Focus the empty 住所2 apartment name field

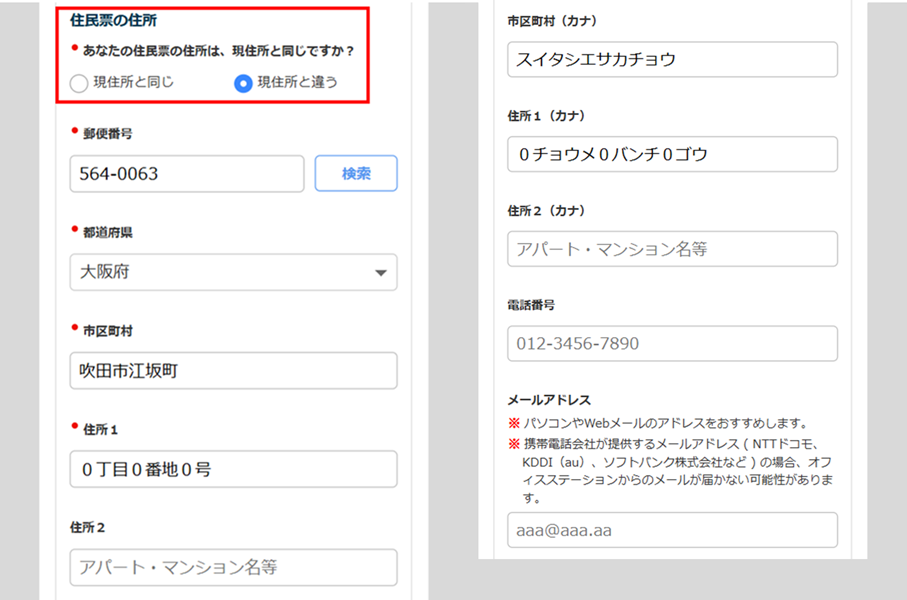click(x=233, y=567)
